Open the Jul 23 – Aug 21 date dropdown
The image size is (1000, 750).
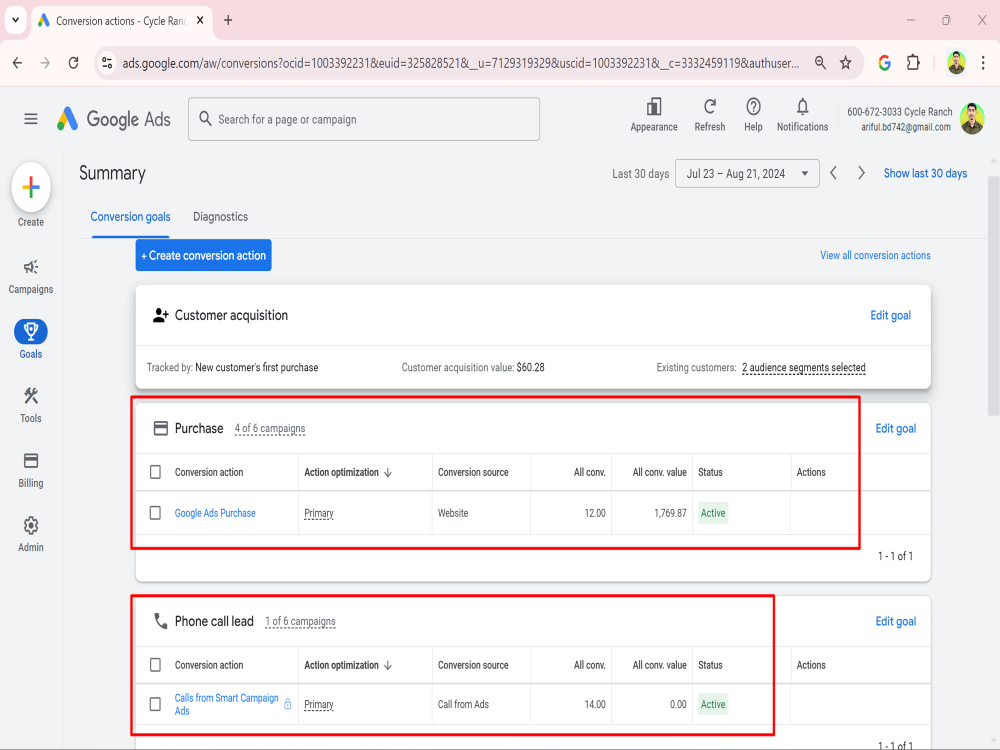click(x=747, y=173)
